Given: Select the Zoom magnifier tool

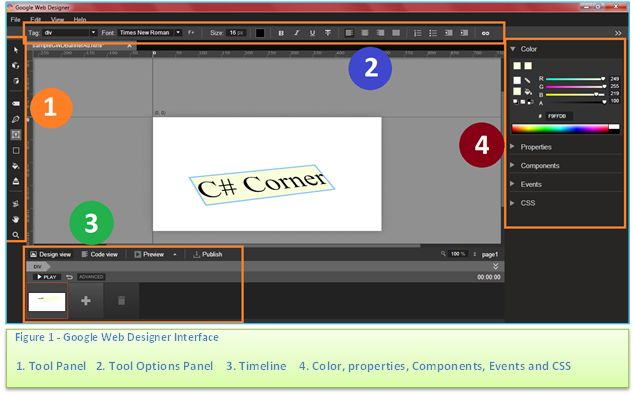Looking at the screenshot, I should click(16, 235).
